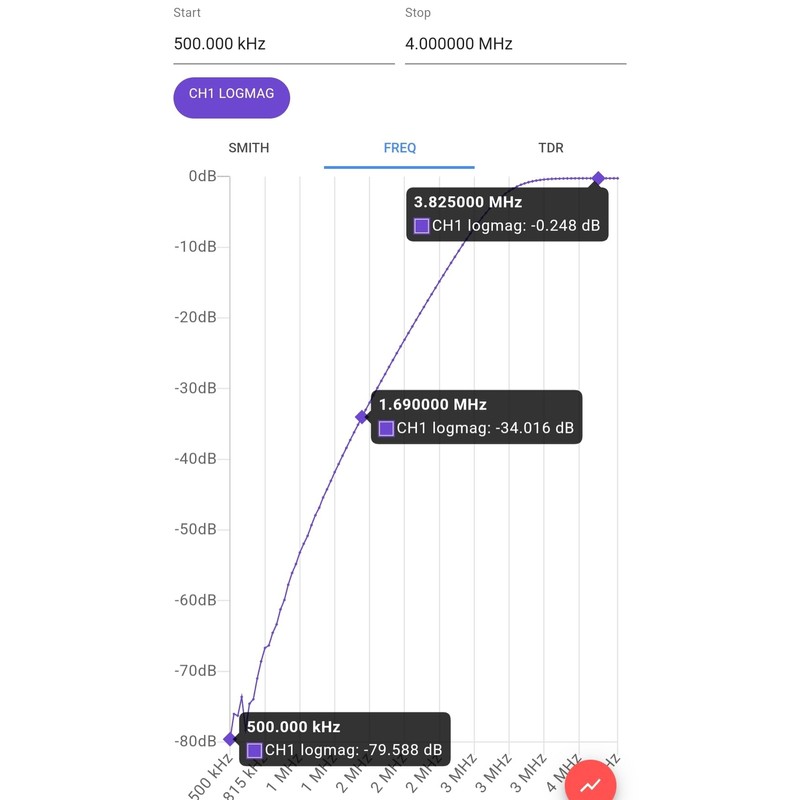Select the FREQ tab
The width and height of the screenshot is (800, 800).
click(x=399, y=148)
